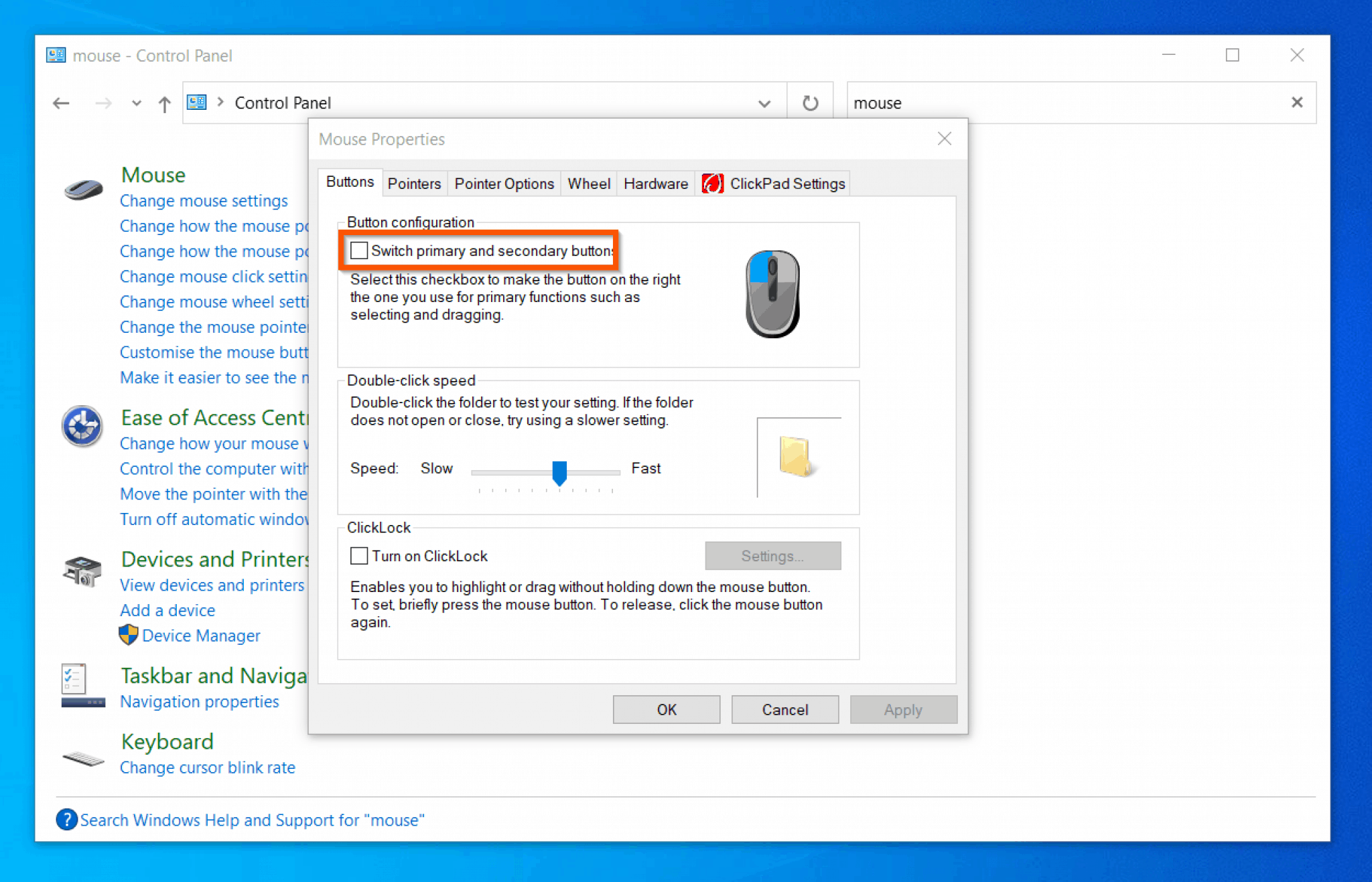This screenshot has height=882, width=1372.
Task: Click the Mouse device icon in Control Panel
Action: coord(82,190)
